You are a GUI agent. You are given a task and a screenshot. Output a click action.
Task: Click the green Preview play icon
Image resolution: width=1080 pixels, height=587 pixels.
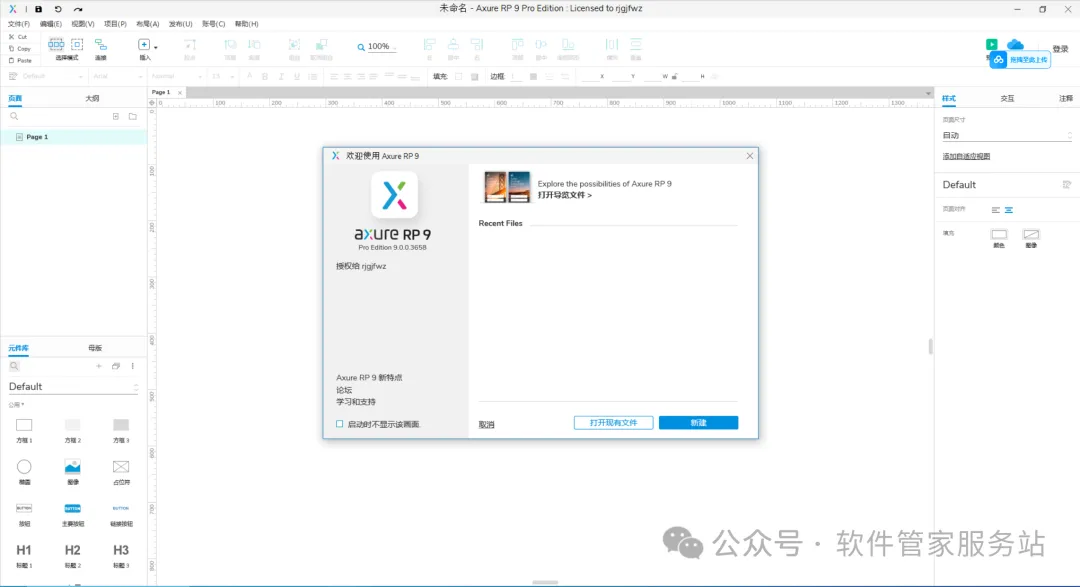point(992,44)
